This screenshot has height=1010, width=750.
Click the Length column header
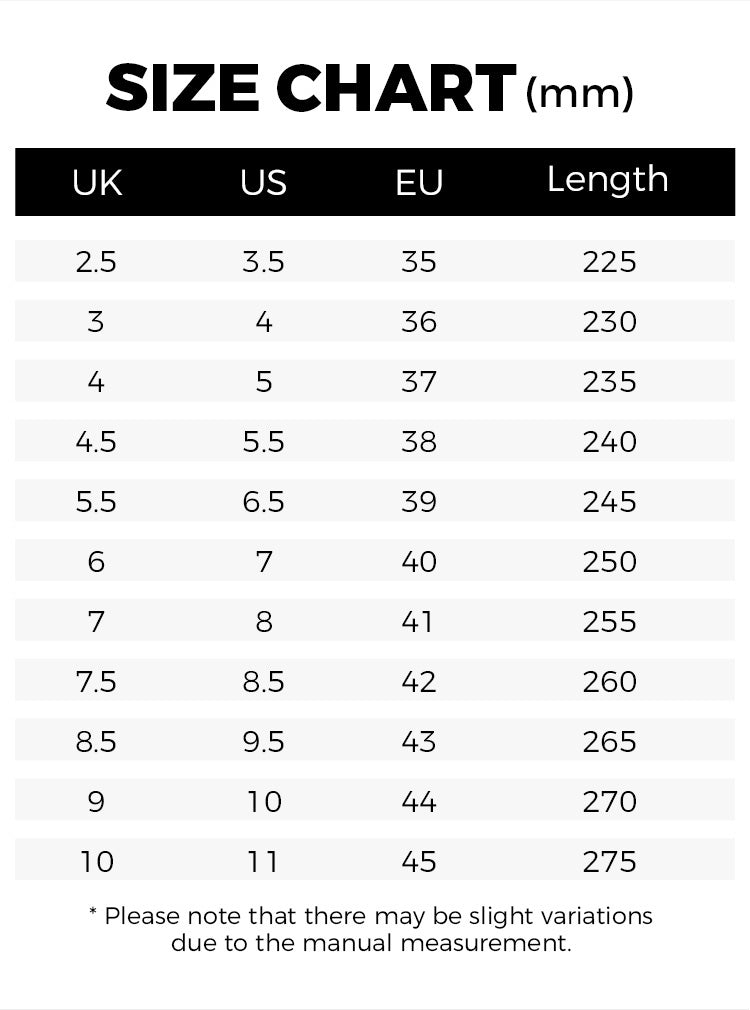pos(608,180)
